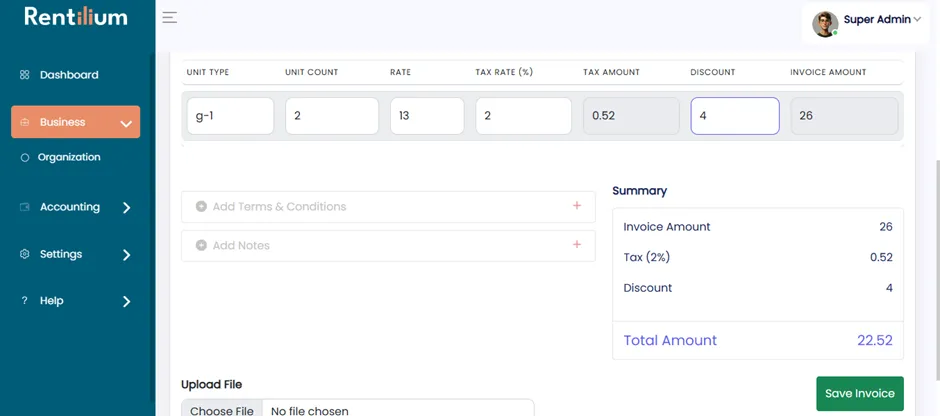Screen dimensions: 940x416
Task: Open the Organization submenu item
Action: tap(69, 157)
